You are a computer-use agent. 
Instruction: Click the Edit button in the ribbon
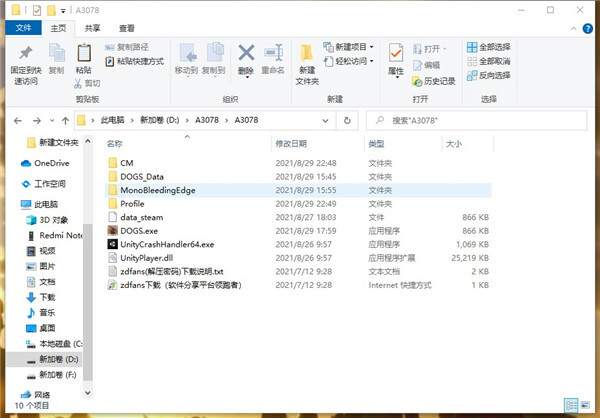(426, 65)
